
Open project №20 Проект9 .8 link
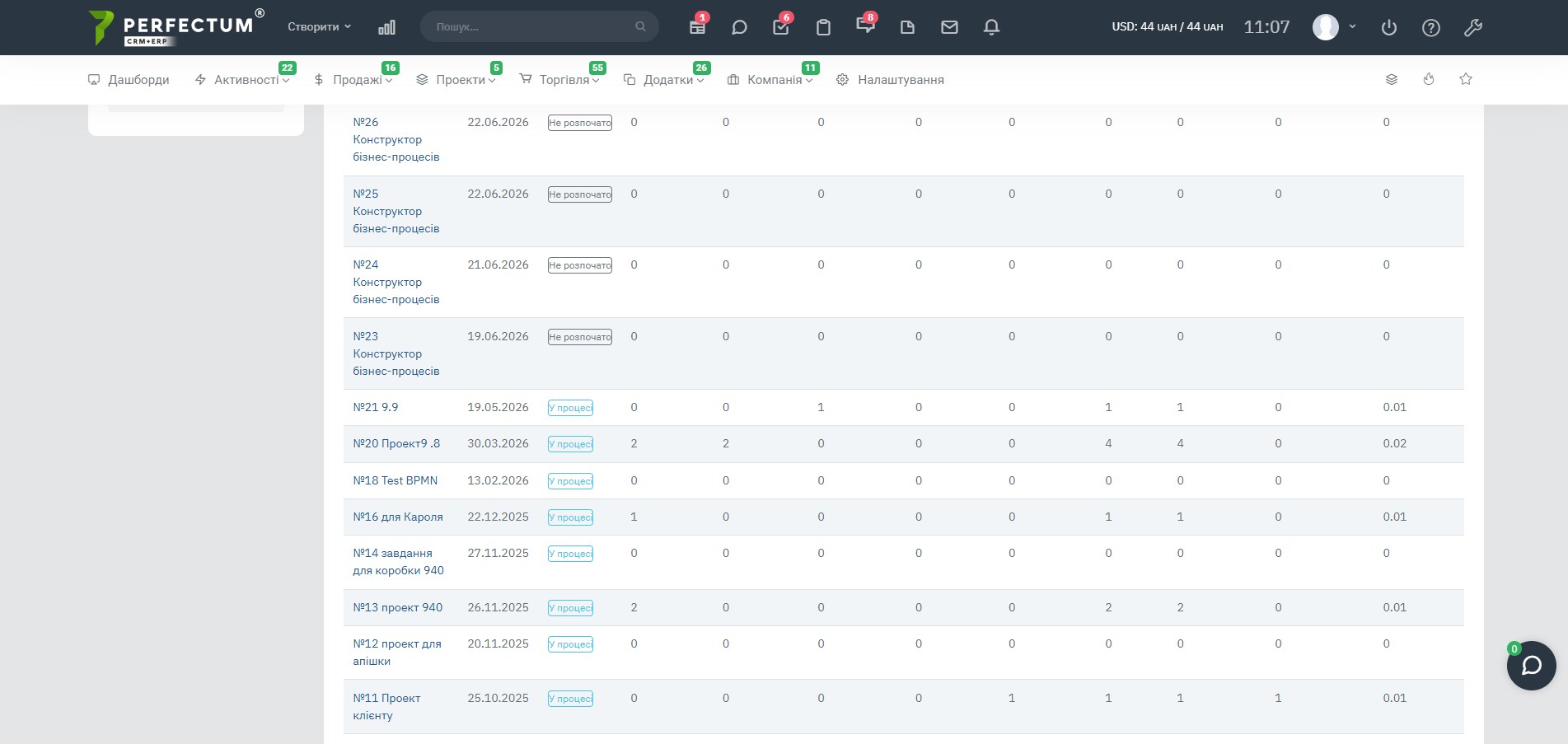(x=396, y=443)
